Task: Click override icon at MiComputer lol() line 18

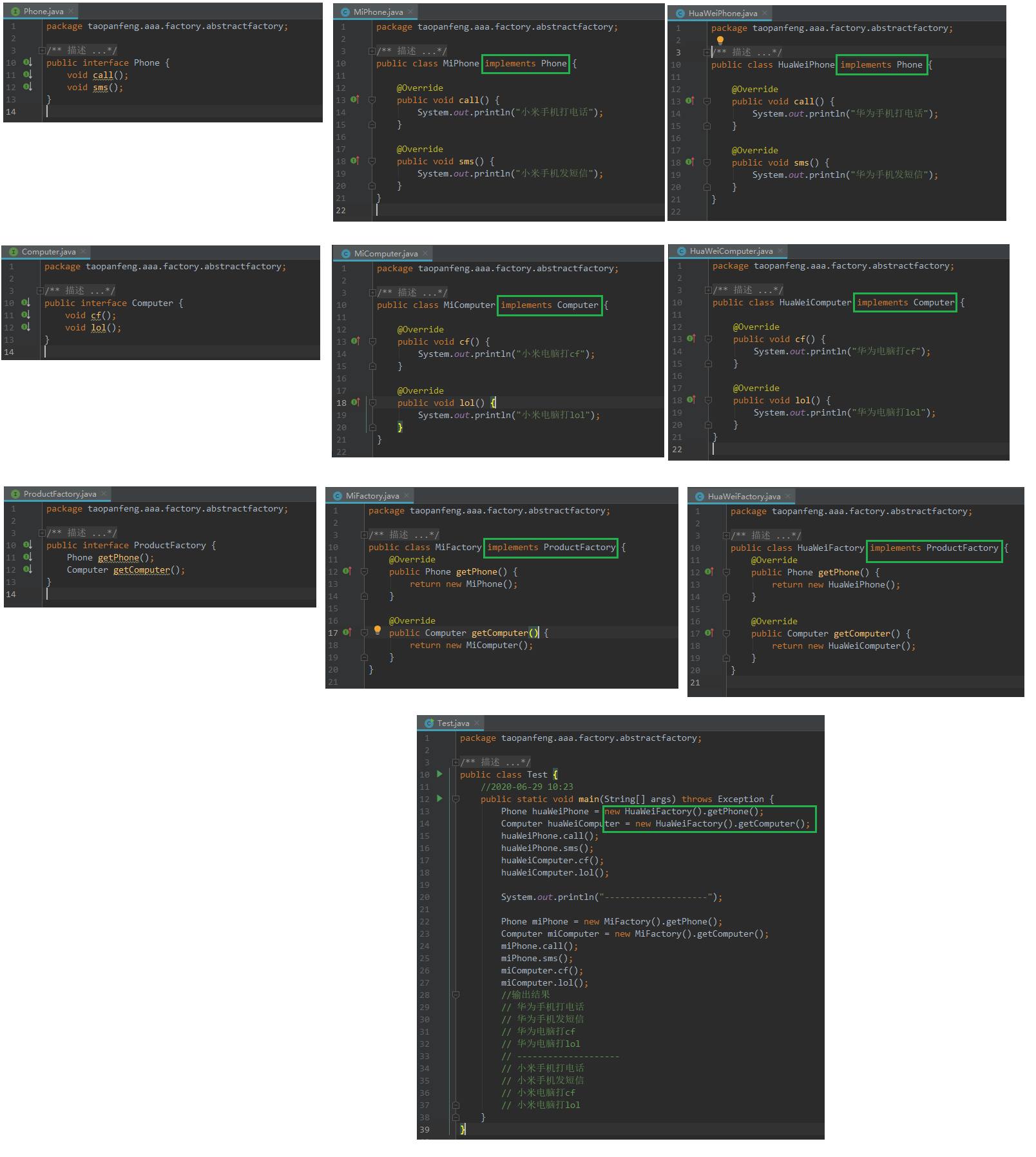Action: [x=356, y=403]
